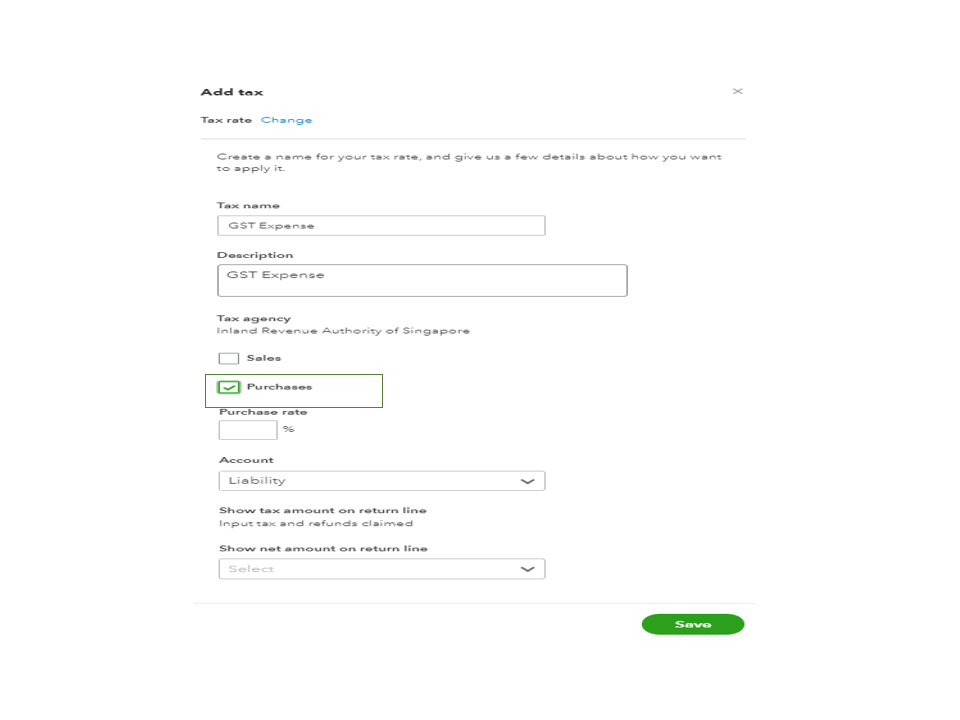Click the Tax agency label
This screenshot has width=960, height=720.
click(254, 319)
